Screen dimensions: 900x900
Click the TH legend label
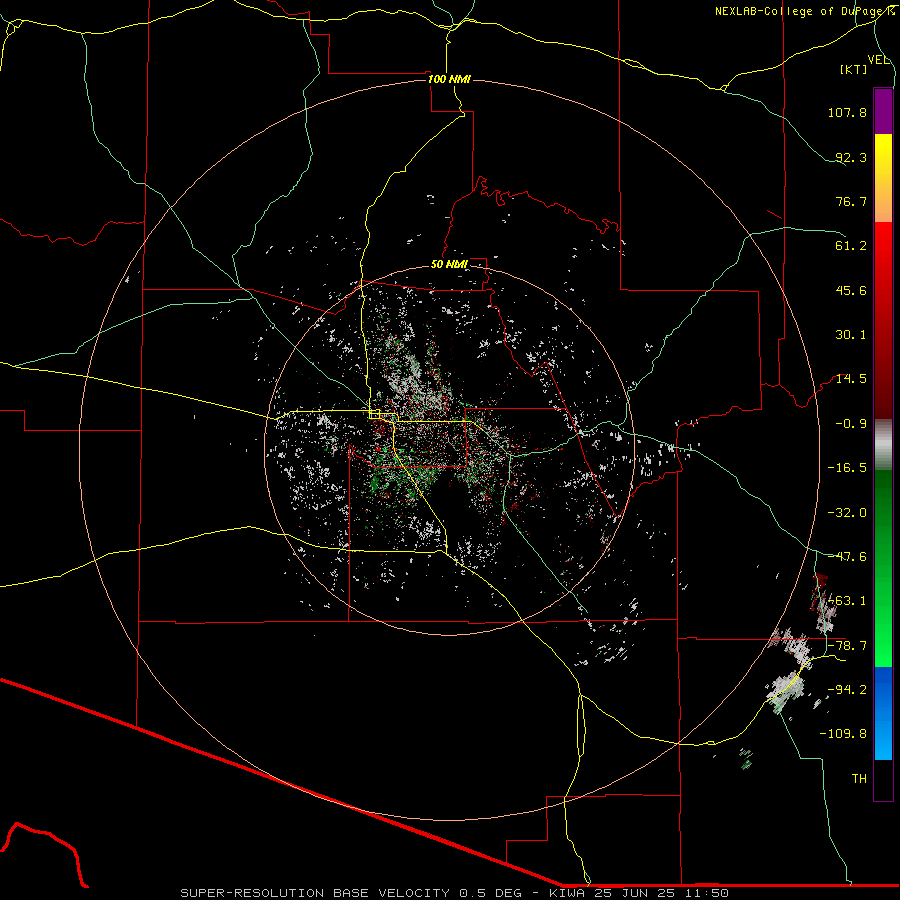pos(859,779)
